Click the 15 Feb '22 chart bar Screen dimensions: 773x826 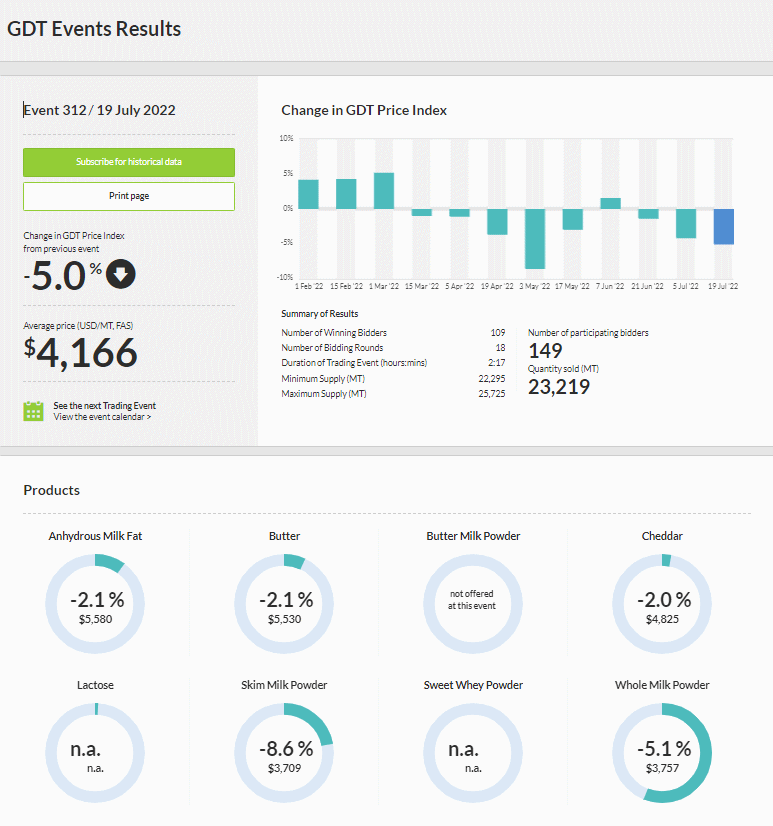[346, 194]
